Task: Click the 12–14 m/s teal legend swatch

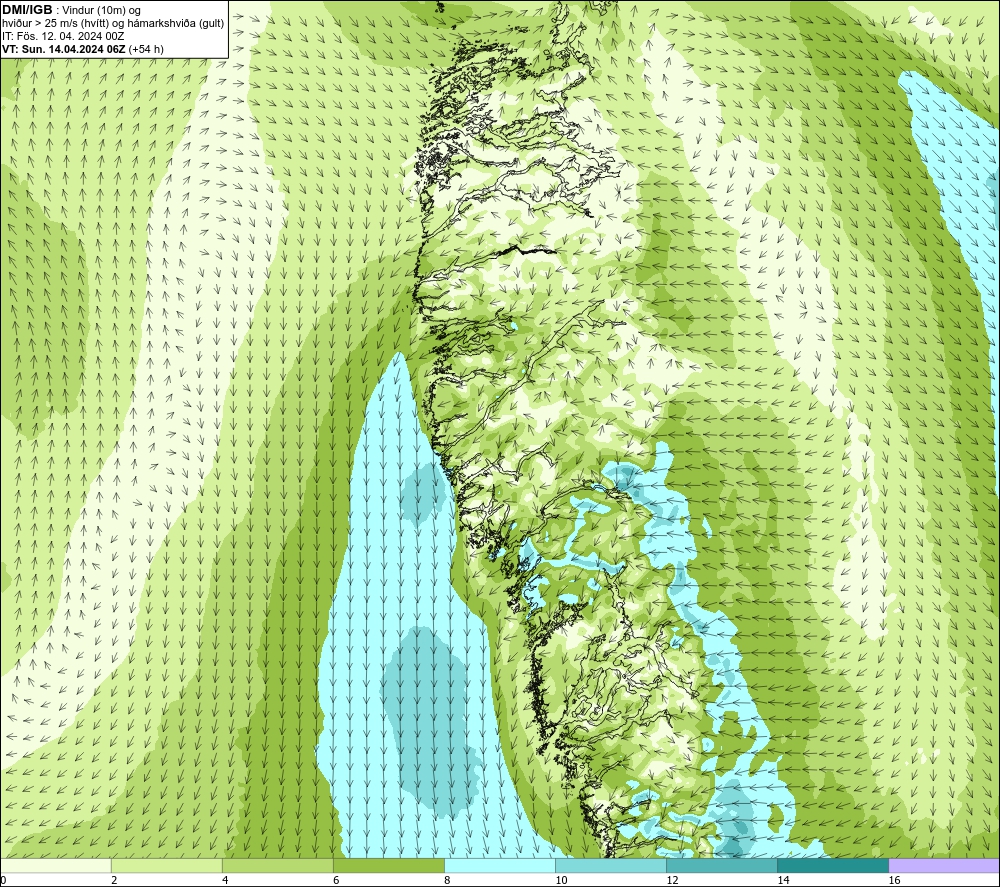Action: click(722, 866)
